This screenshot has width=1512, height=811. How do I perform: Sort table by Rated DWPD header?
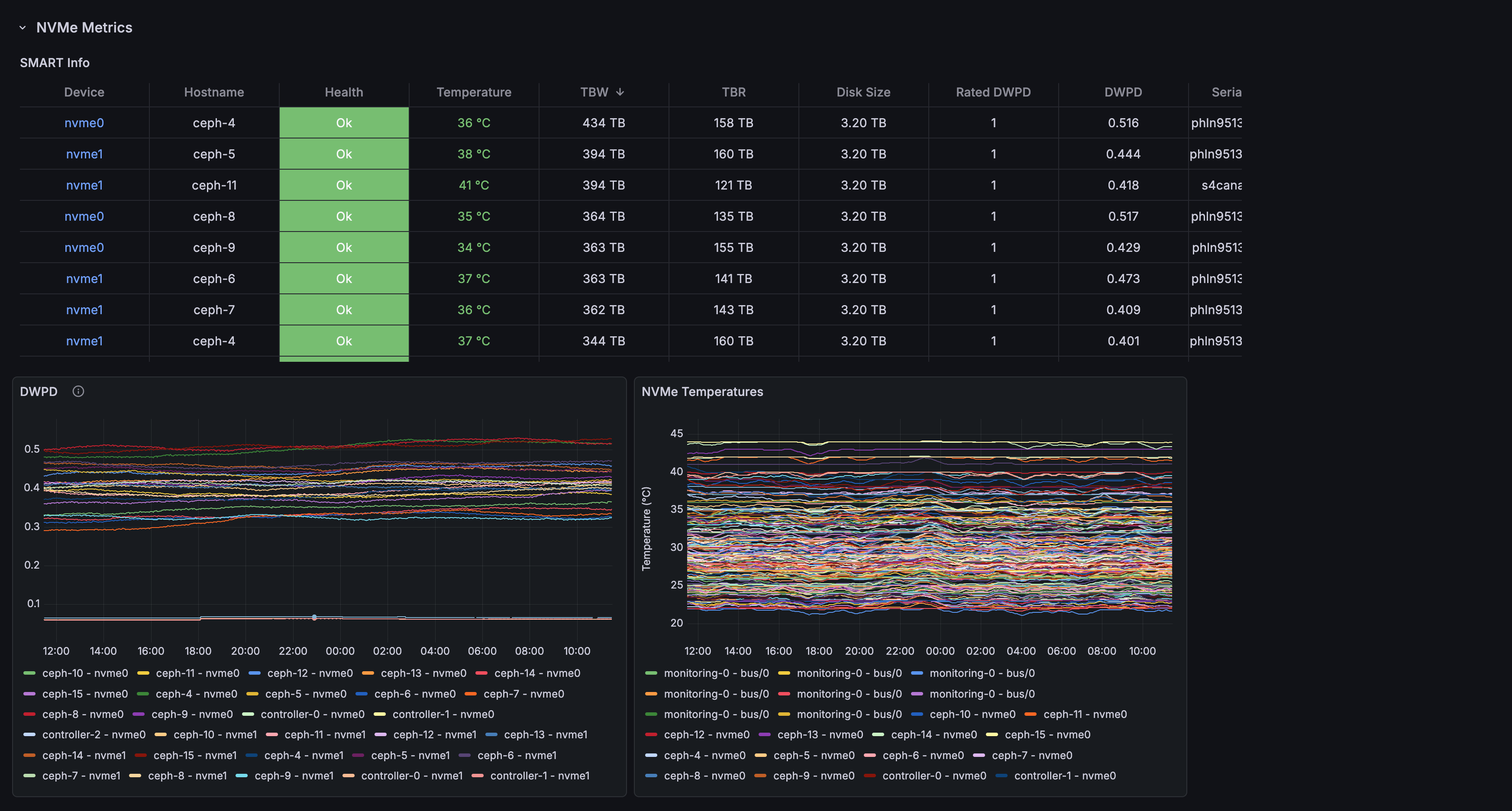click(993, 92)
